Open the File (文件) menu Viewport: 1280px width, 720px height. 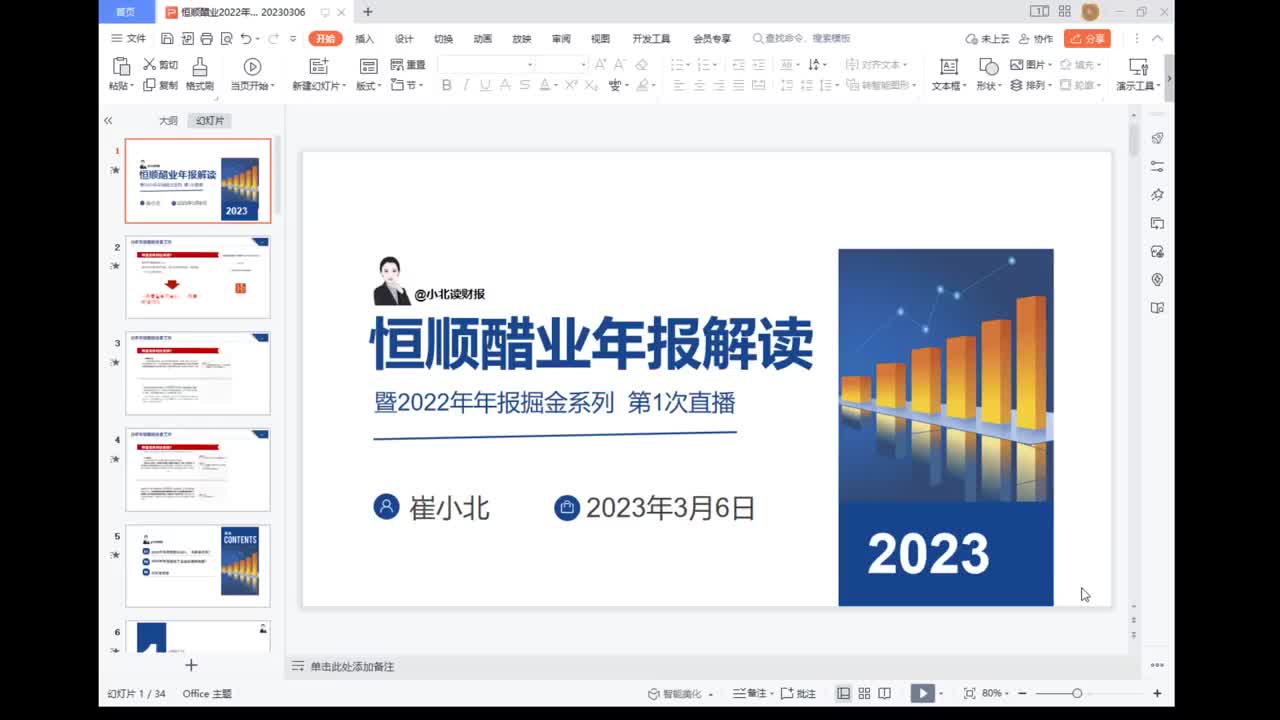[129, 38]
